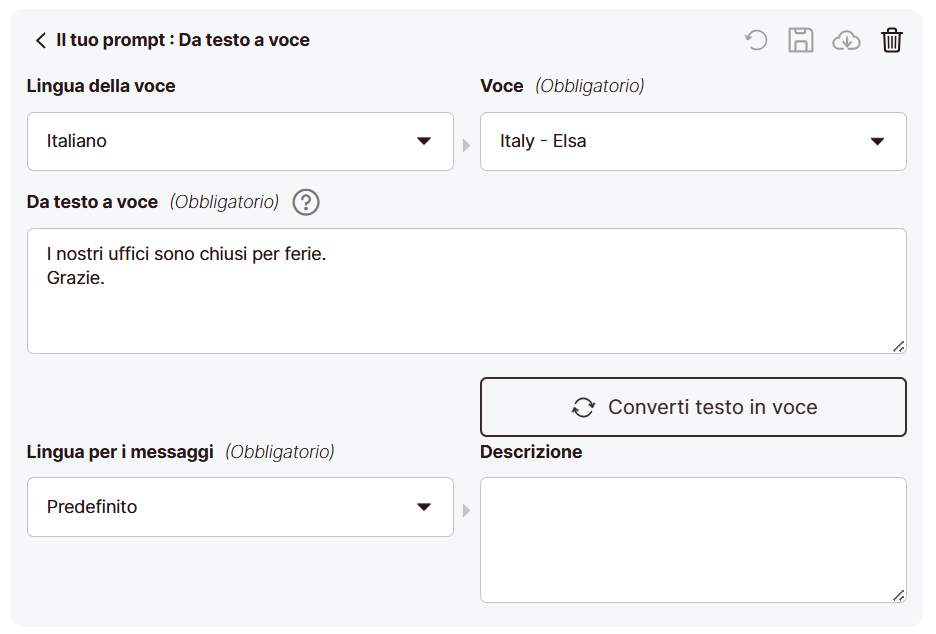Focus the empty Descrizione text box
This screenshot has width=936, height=634.
click(x=693, y=540)
